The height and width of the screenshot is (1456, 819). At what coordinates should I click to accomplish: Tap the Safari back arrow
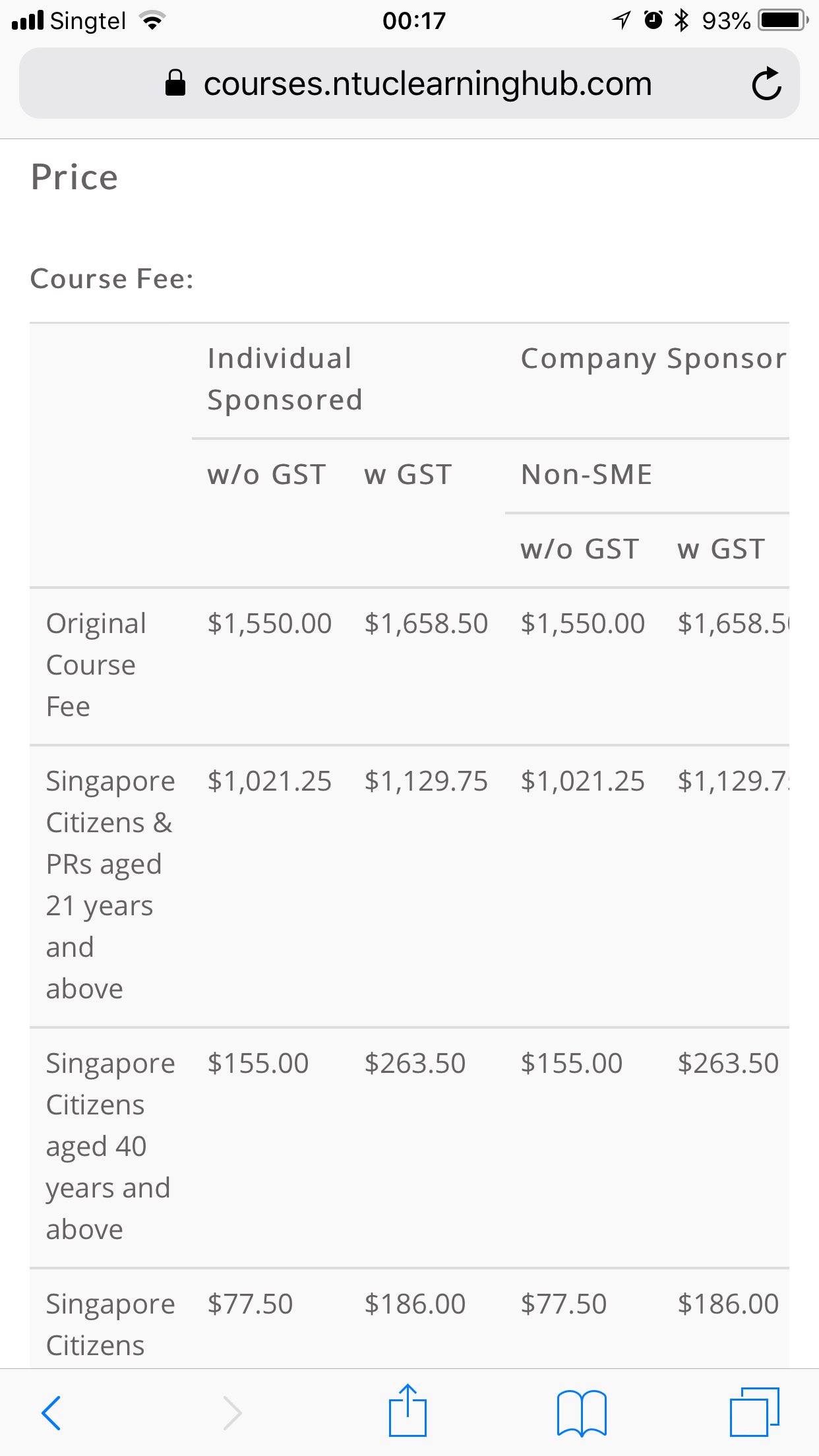click(x=51, y=1412)
